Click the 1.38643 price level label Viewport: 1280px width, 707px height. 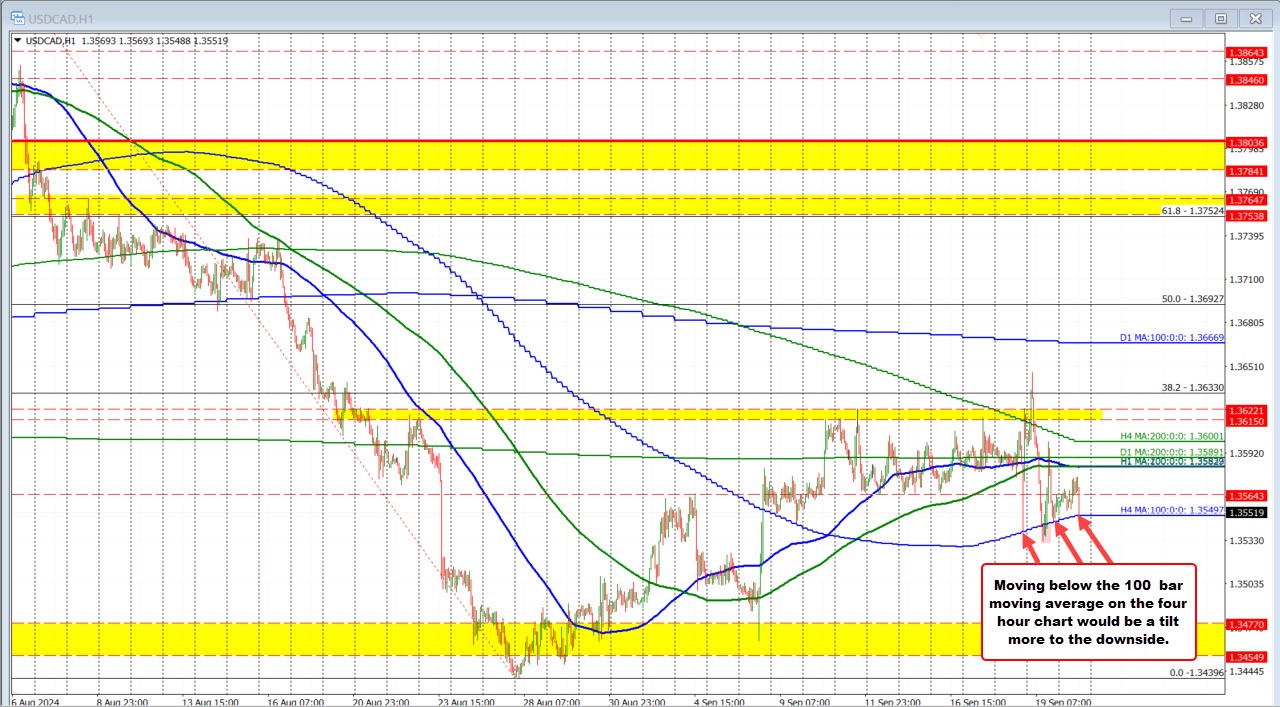point(1247,52)
